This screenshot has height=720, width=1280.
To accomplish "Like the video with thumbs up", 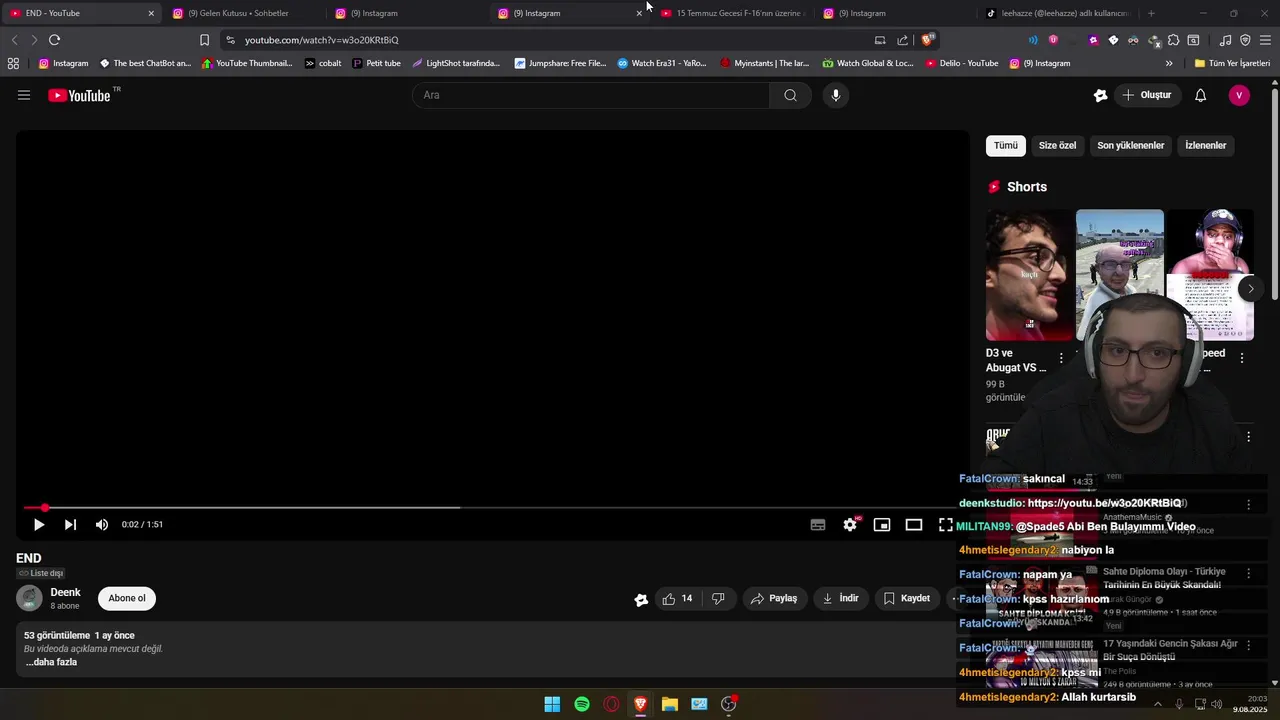I will 677,598.
